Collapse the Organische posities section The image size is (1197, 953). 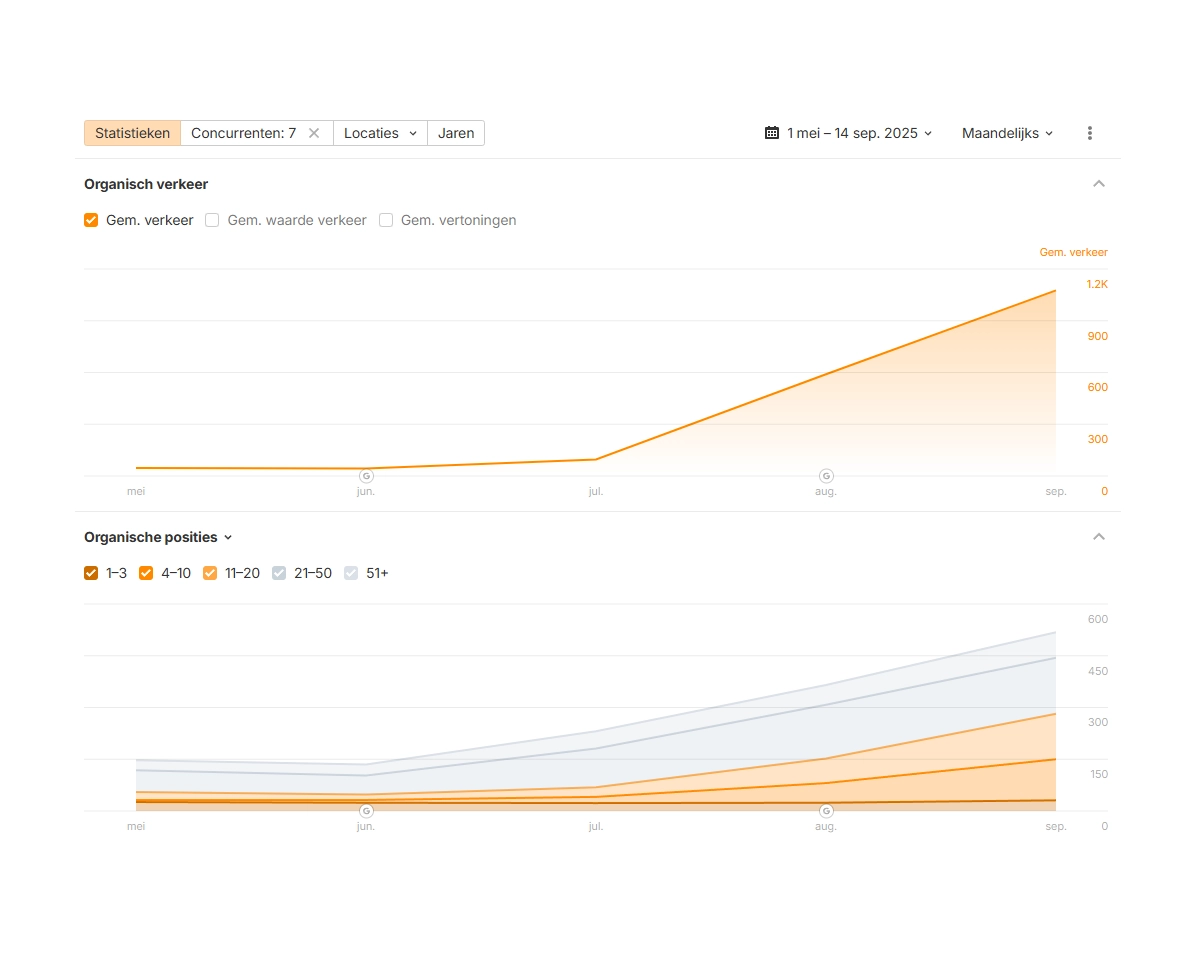point(1099,537)
